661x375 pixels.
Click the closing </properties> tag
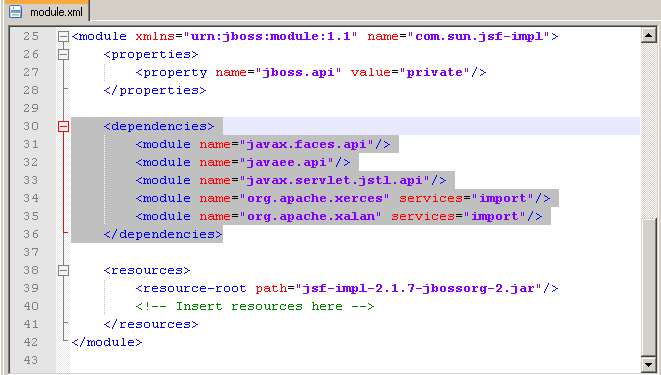155,91
